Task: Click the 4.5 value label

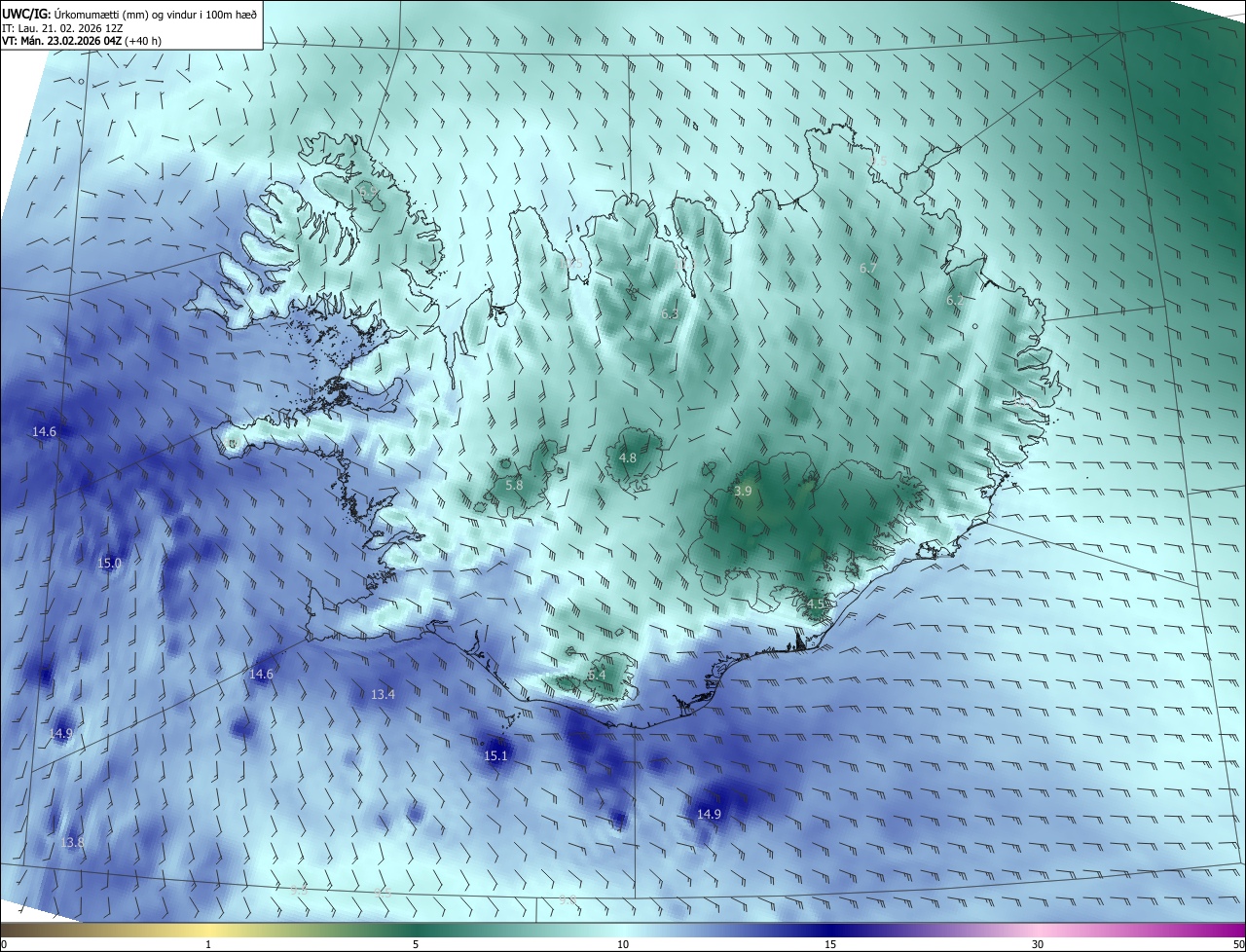Action: pyautogui.click(x=816, y=604)
